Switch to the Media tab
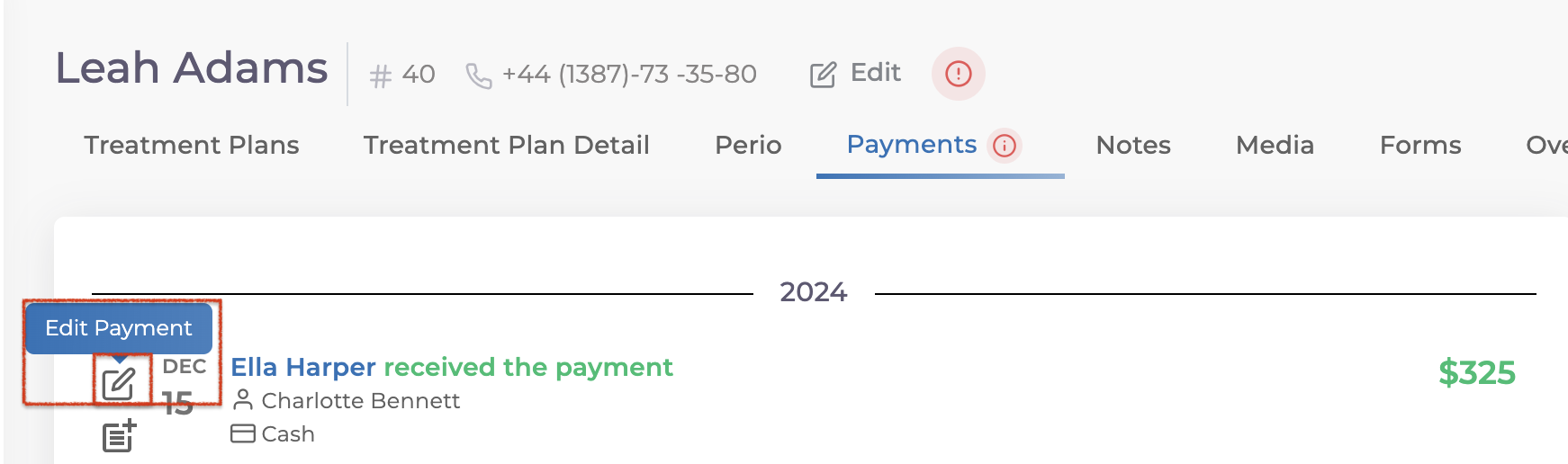 coord(1275,145)
